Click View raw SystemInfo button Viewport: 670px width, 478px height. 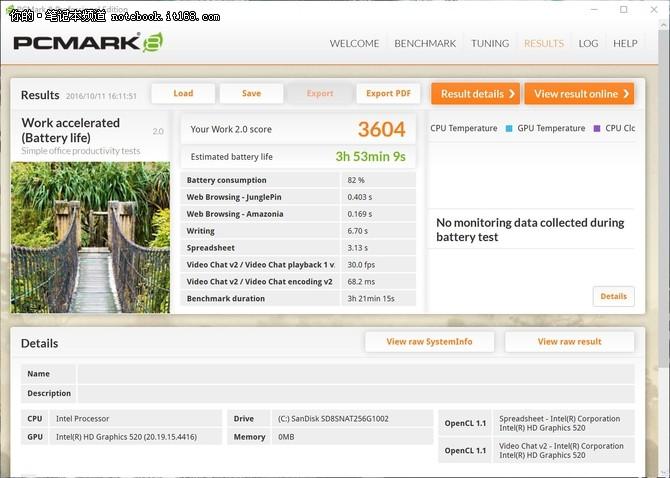tap(429, 342)
